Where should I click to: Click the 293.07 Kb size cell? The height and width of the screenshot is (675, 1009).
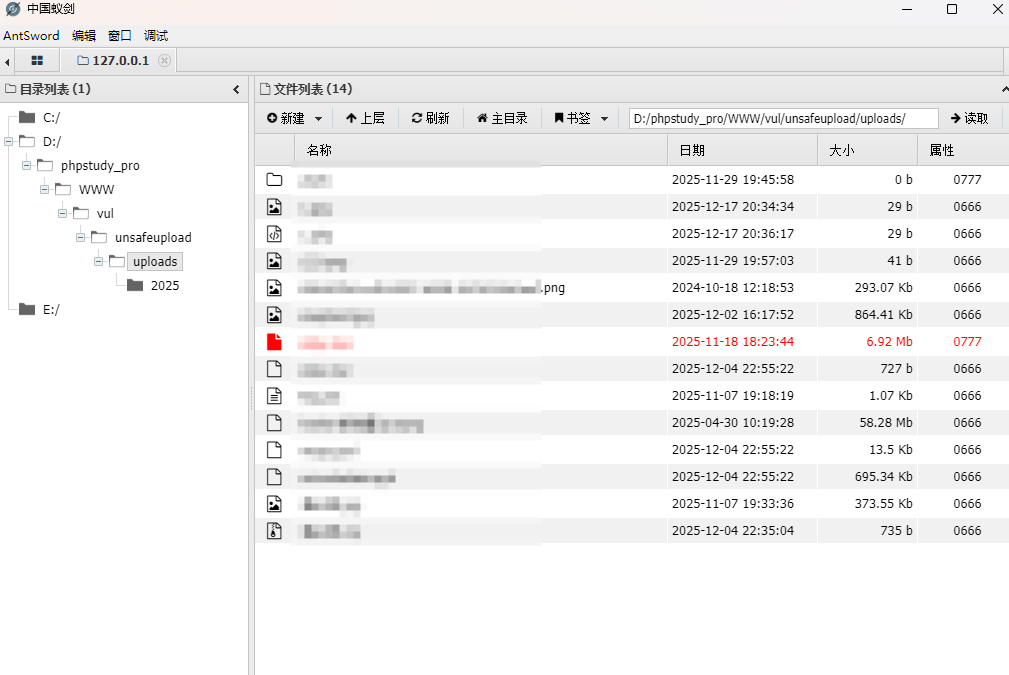(x=884, y=288)
